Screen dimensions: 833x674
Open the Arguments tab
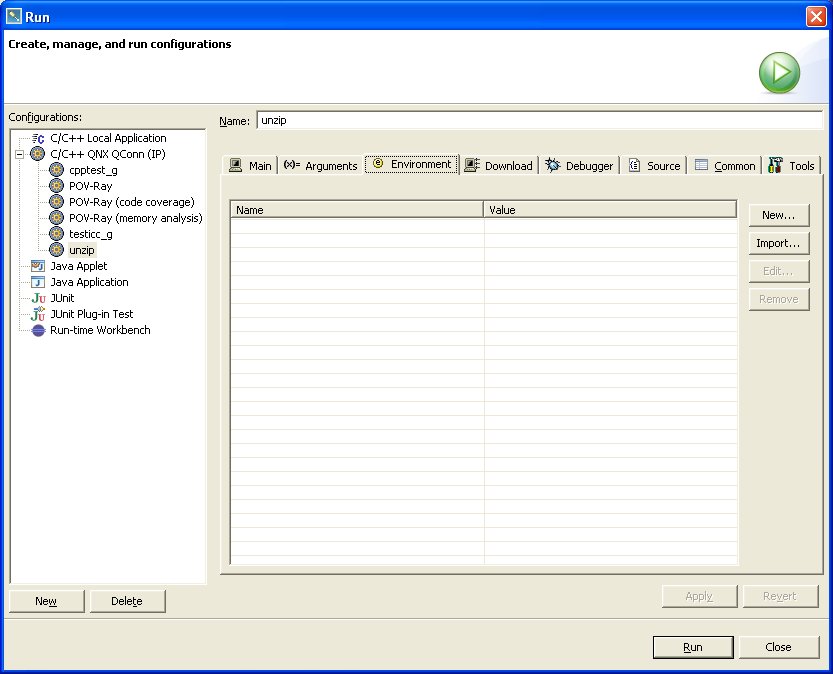pyautogui.click(x=320, y=166)
